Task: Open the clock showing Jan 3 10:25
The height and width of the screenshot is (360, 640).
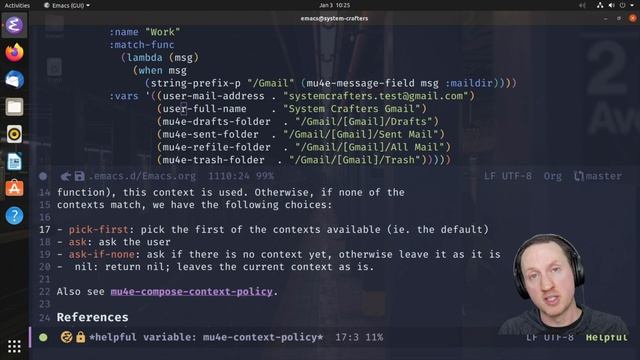Action: pyautogui.click(x=334, y=5)
